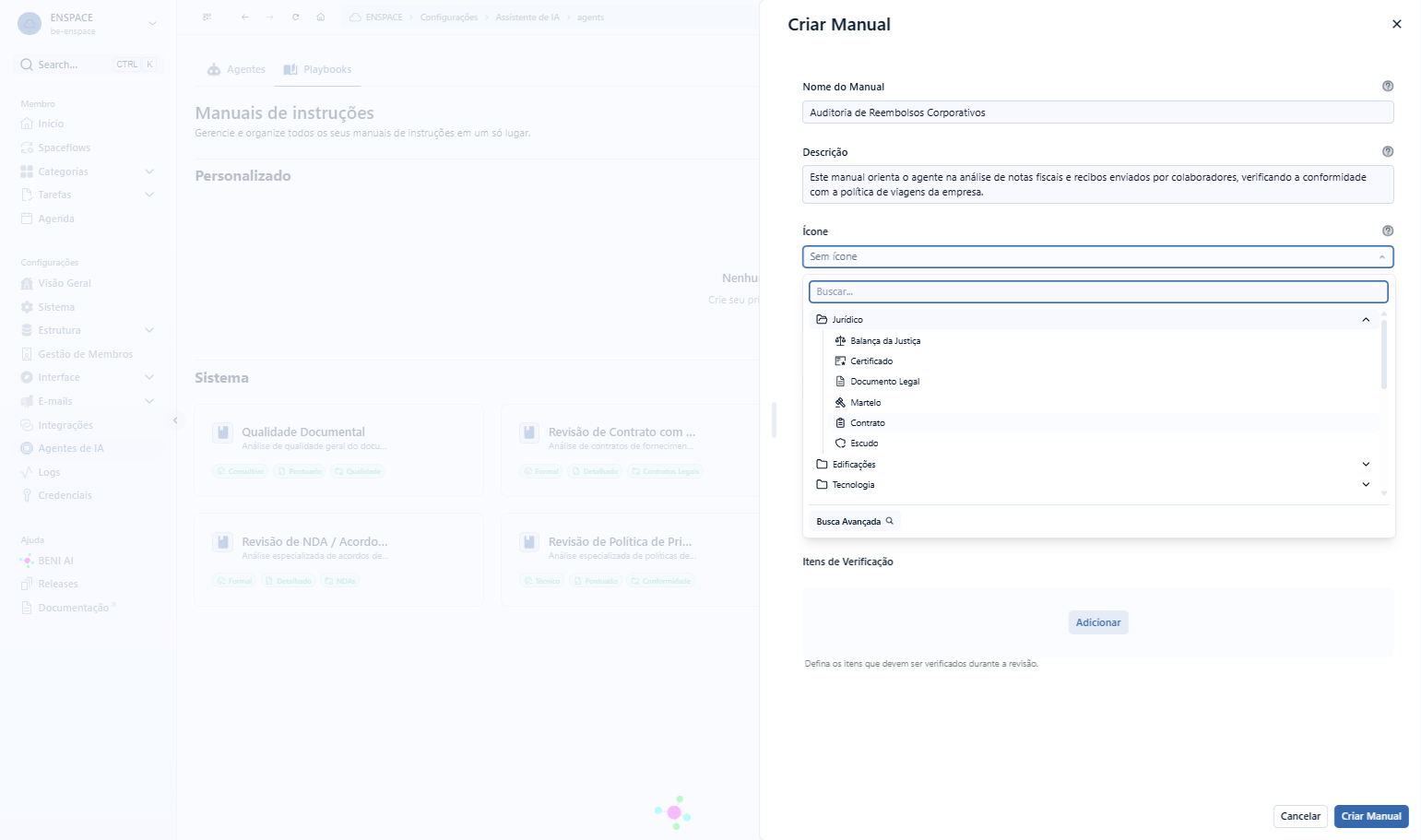1421x840 pixels.
Task: Open the Revisão de NDA / Acordo card
Action: pyautogui.click(x=338, y=560)
